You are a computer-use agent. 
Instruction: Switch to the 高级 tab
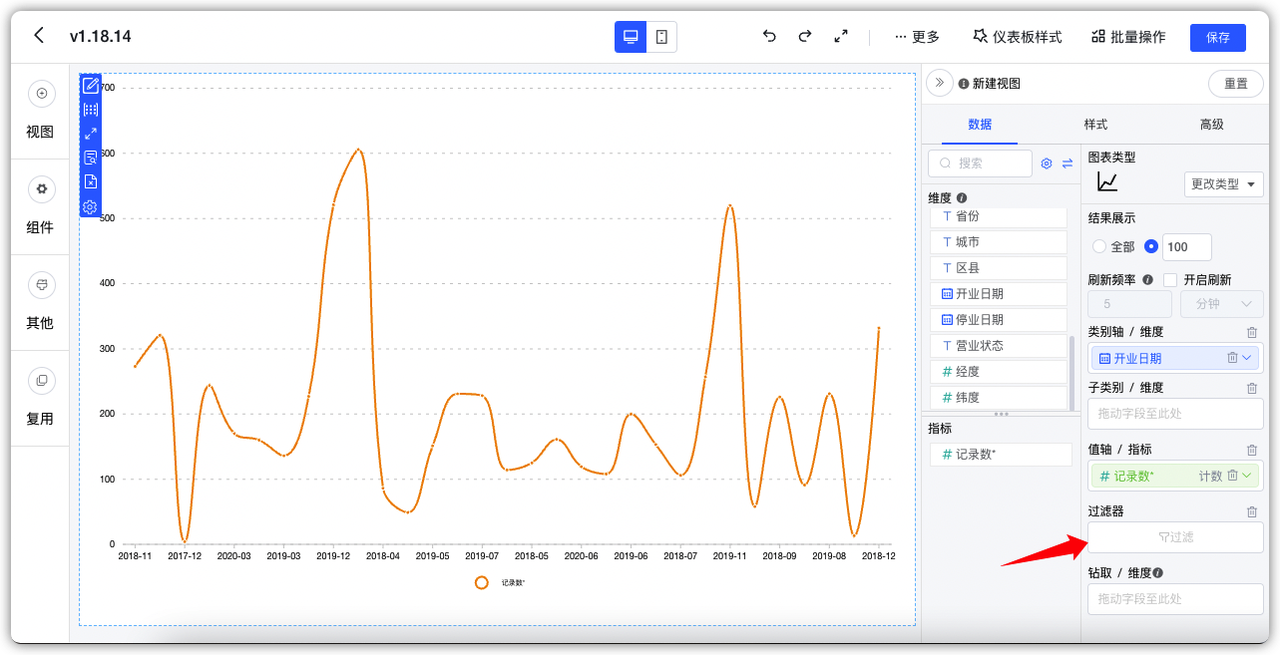(1212, 125)
